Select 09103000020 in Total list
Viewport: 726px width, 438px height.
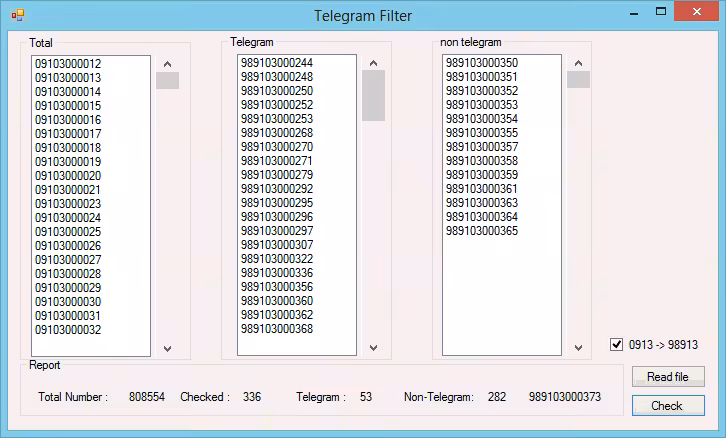pyautogui.click(x=68, y=175)
